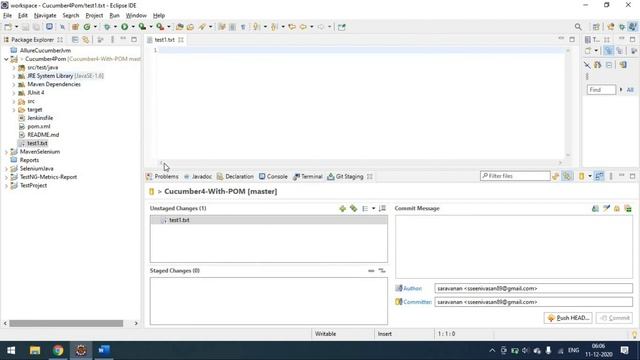Image resolution: width=640 pixels, height=360 pixels.
Task: Switch to the Terminal tab
Action: (x=308, y=176)
